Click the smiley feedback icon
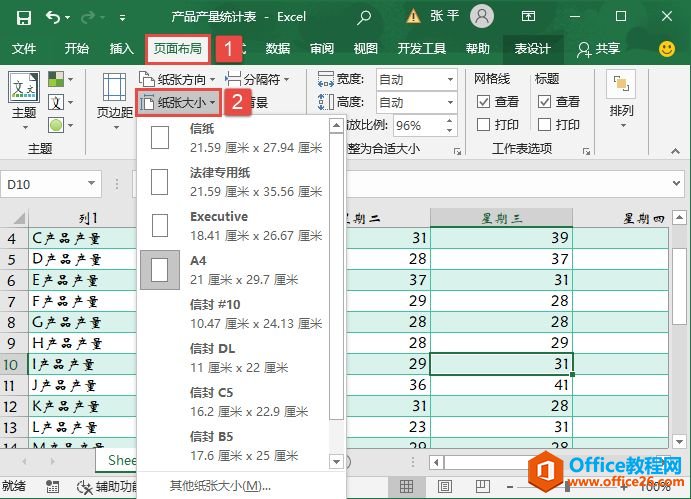Screen dimensions: 691x499 [667, 48]
